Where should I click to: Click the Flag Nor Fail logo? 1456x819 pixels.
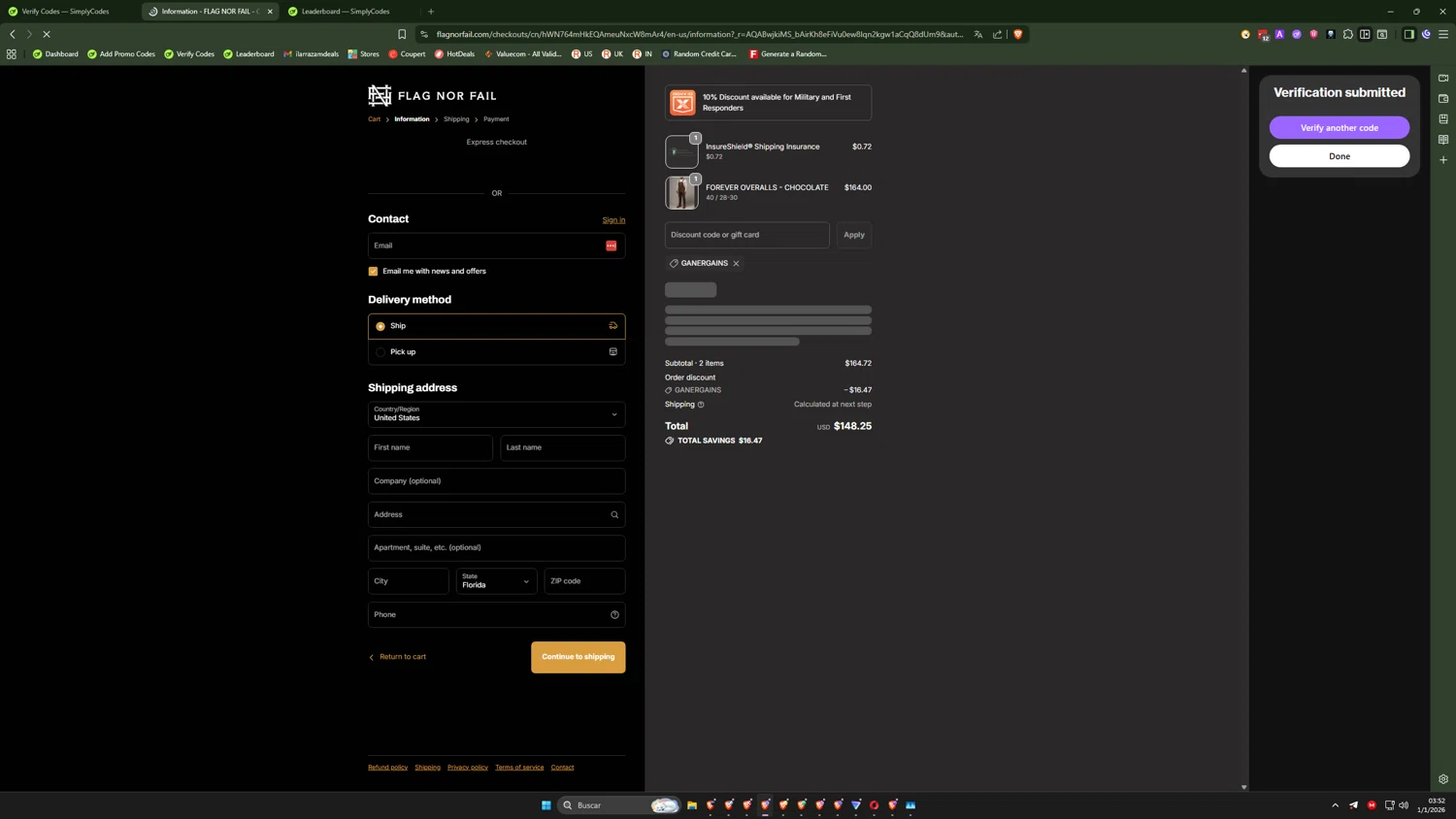click(x=432, y=95)
